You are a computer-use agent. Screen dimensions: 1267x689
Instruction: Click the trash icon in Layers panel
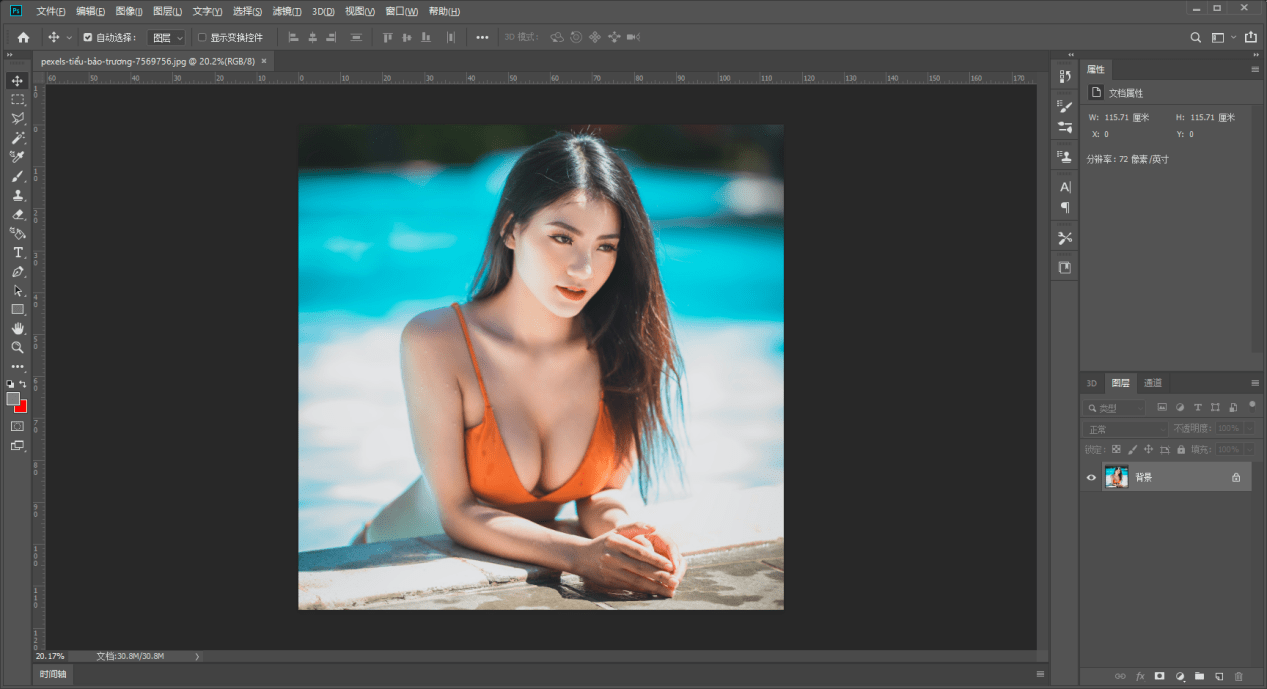1238,677
